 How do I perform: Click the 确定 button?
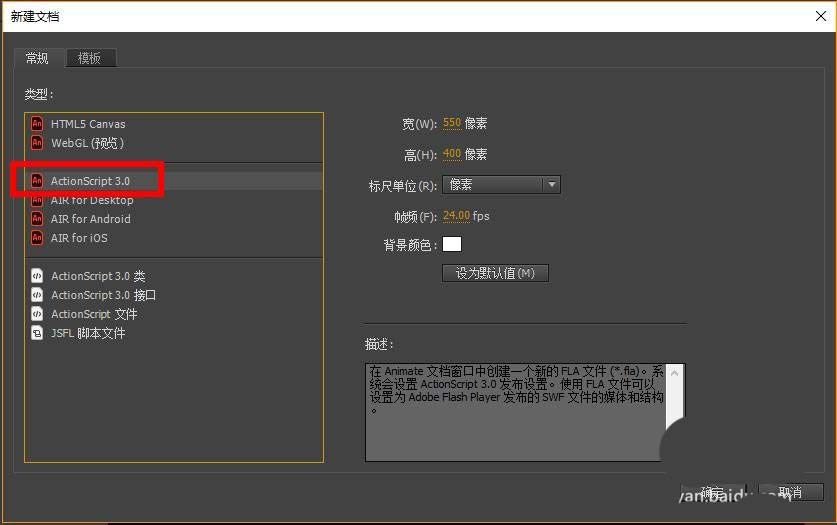[713, 492]
